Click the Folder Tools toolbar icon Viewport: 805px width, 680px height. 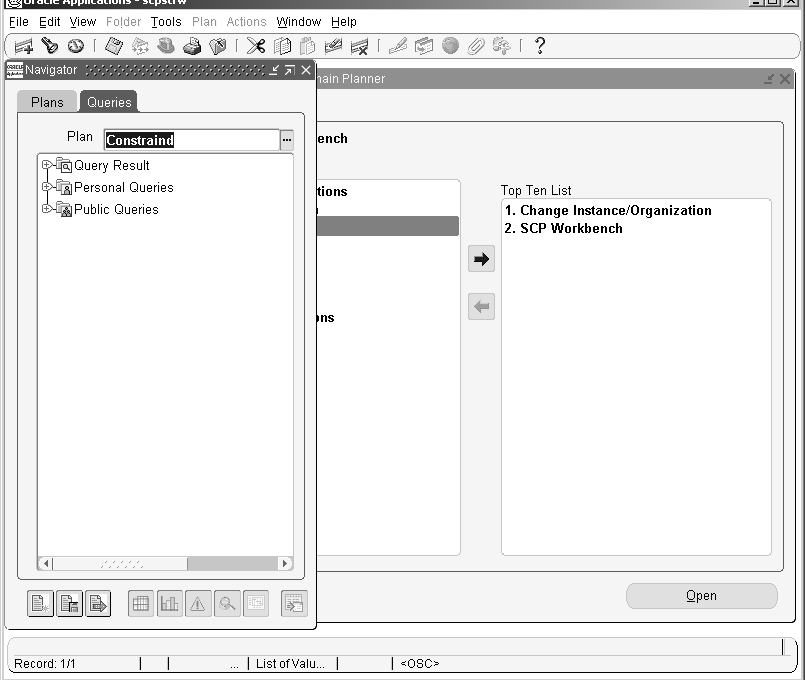coord(502,46)
